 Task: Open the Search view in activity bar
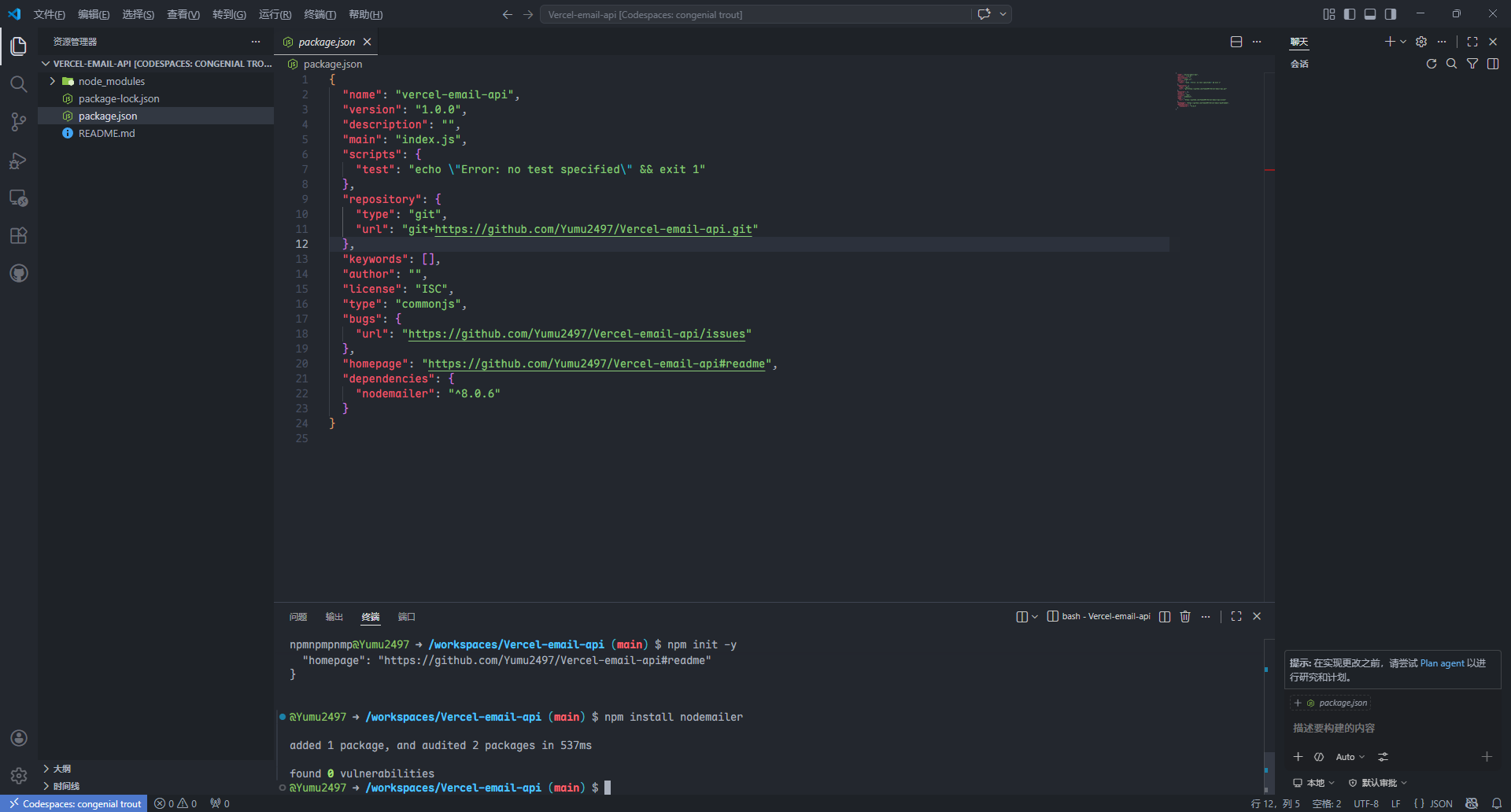[x=19, y=84]
